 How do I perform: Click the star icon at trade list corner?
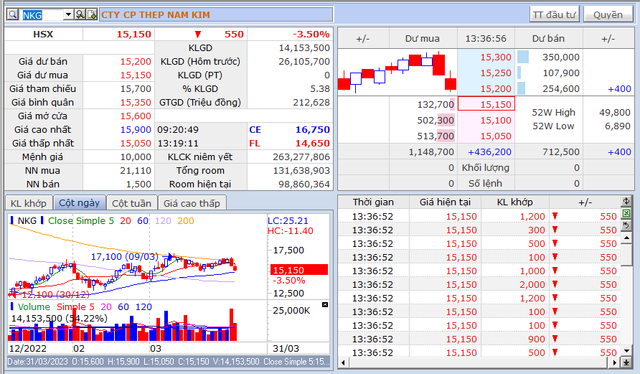pyautogui.click(x=626, y=362)
